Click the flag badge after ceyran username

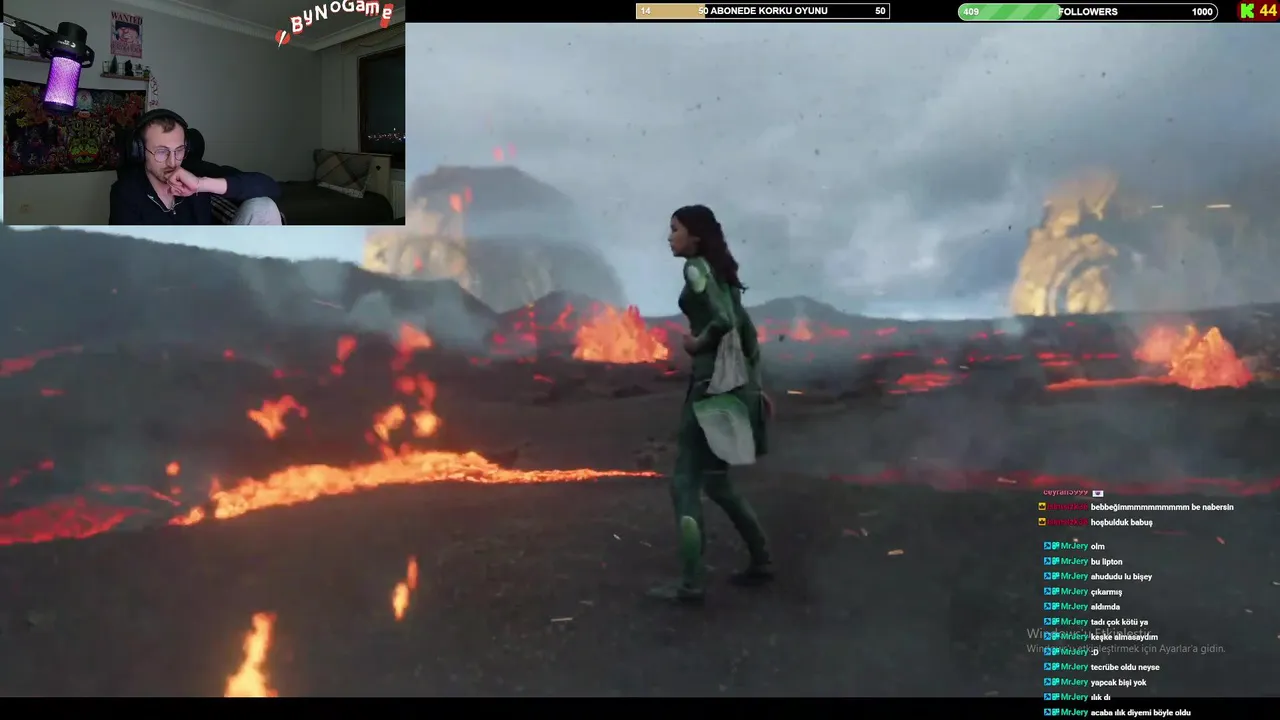click(1098, 492)
